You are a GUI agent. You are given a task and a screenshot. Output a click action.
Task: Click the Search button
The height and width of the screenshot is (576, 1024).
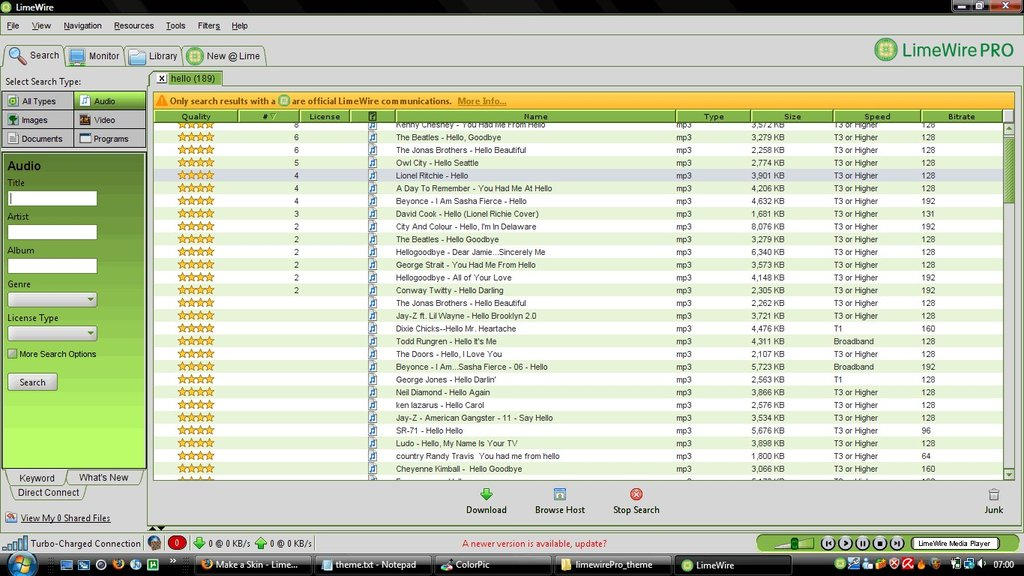pyautogui.click(x=31, y=381)
